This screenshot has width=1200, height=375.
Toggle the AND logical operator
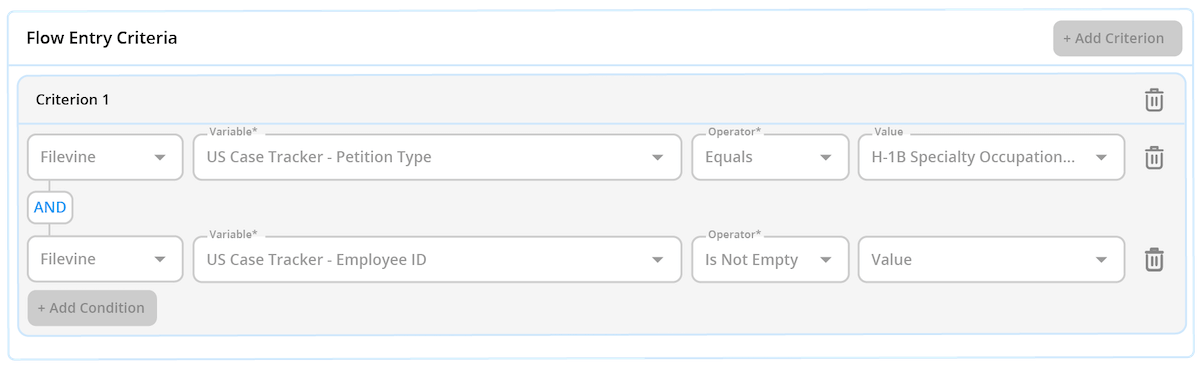tap(50, 208)
